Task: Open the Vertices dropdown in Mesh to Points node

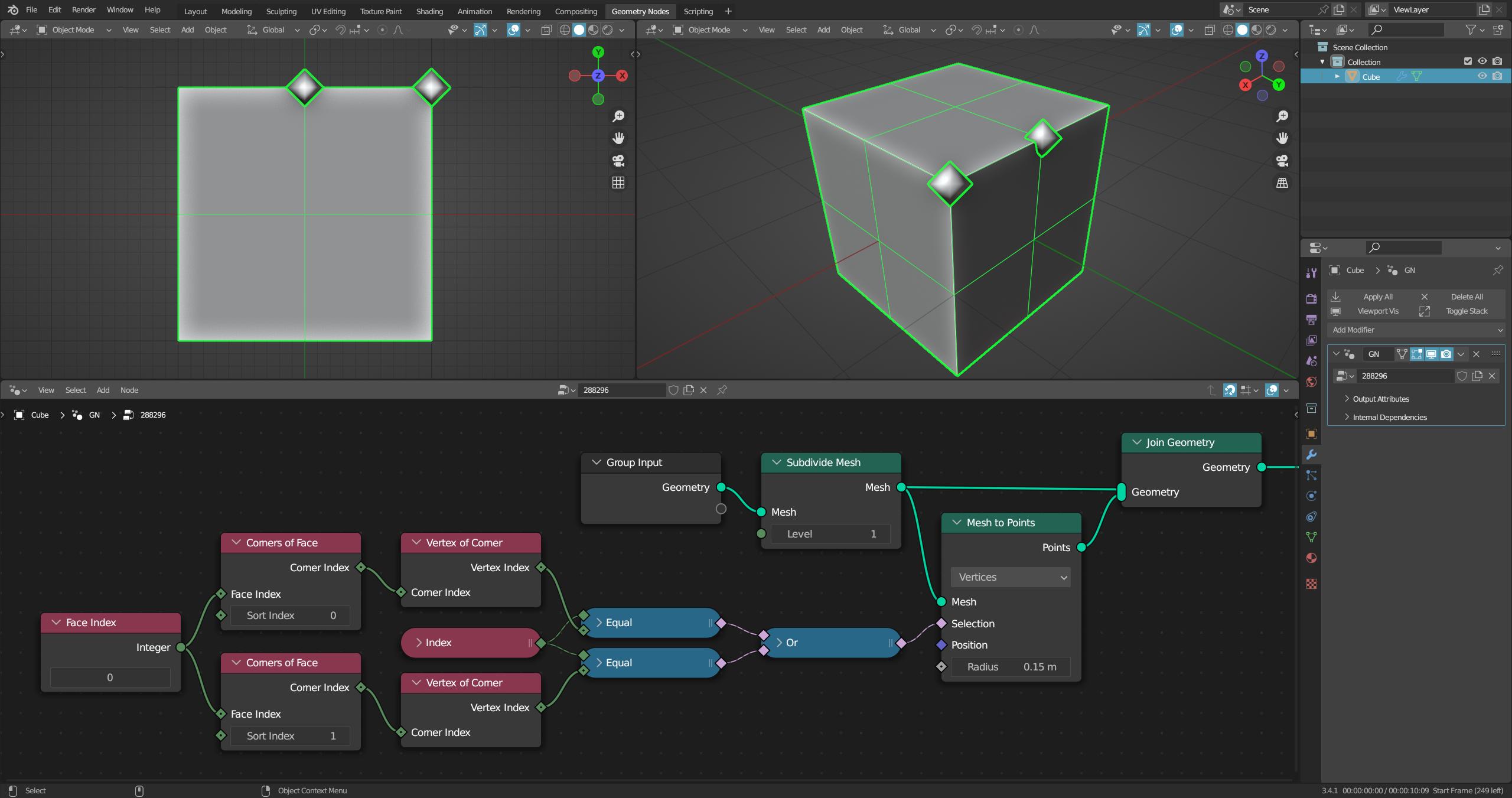Action: click(x=1009, y=577)
